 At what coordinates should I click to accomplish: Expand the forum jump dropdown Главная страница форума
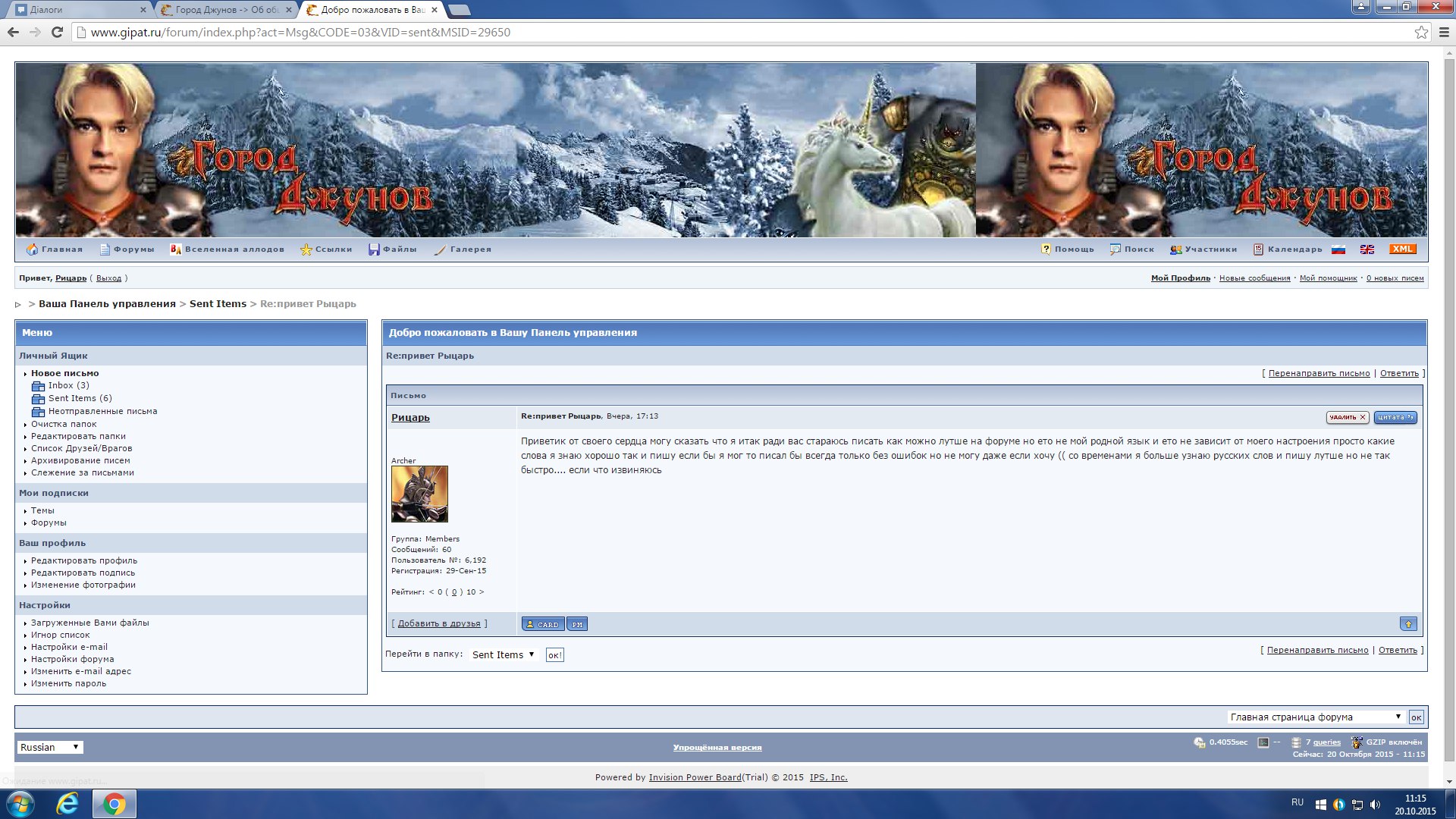1315,717
